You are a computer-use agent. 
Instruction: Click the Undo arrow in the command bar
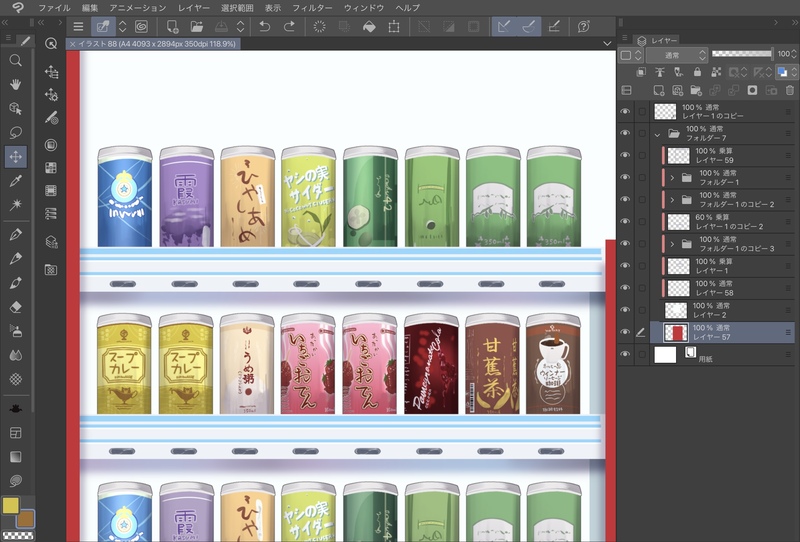point(264,26)
